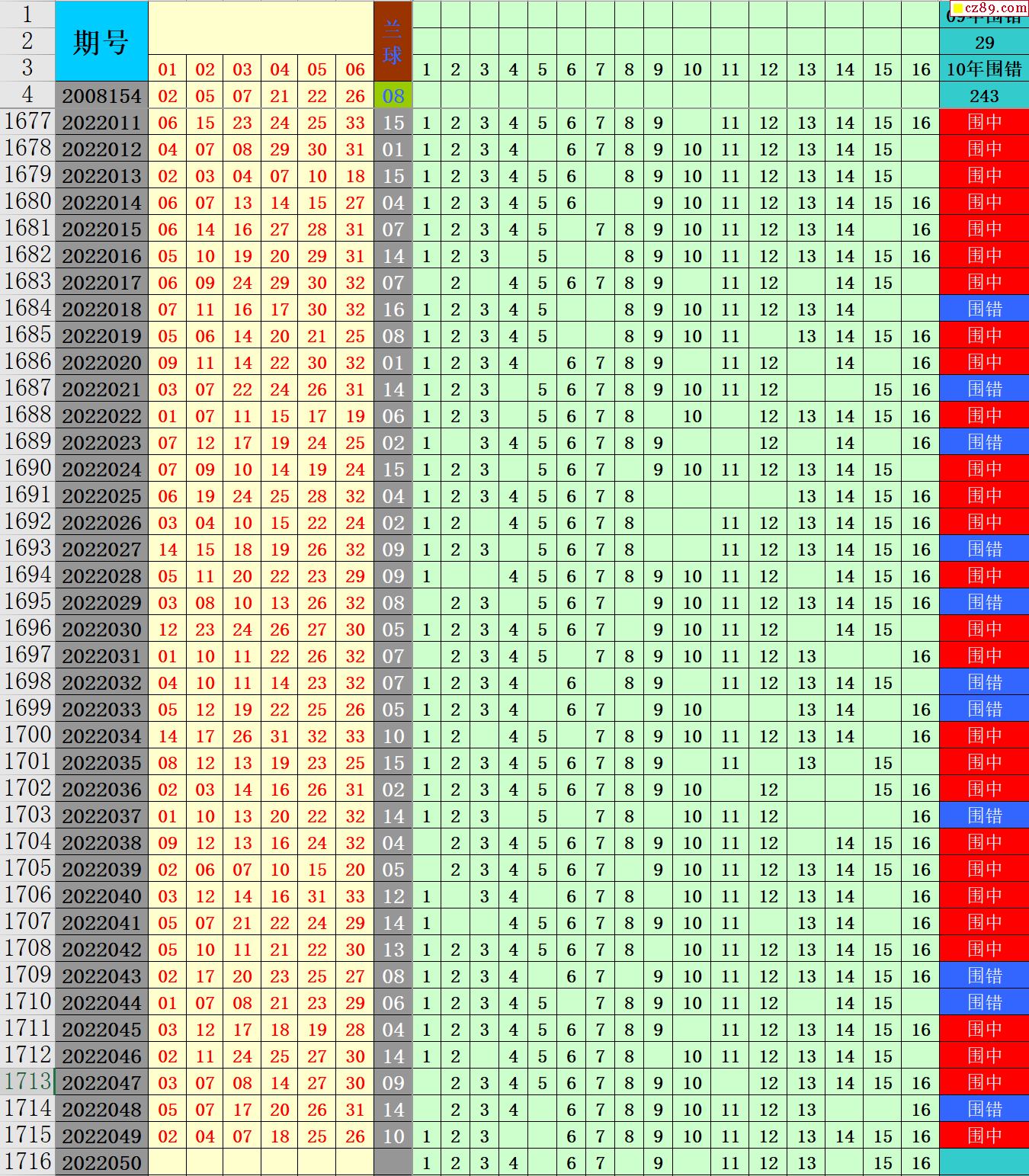Select the gray 兰球 cell in the 2022042 row
The image size is (1029, 1176).
click(x=393, y=950)
